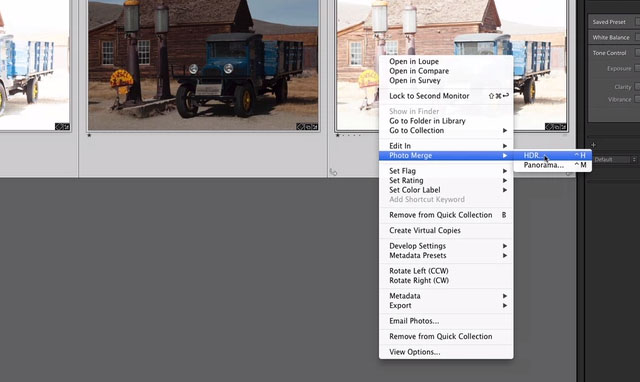Image resolution: width=640 pixels, height=382 pixels.
Task: Click the Tone Control label
Action: [x=609, y=53]
